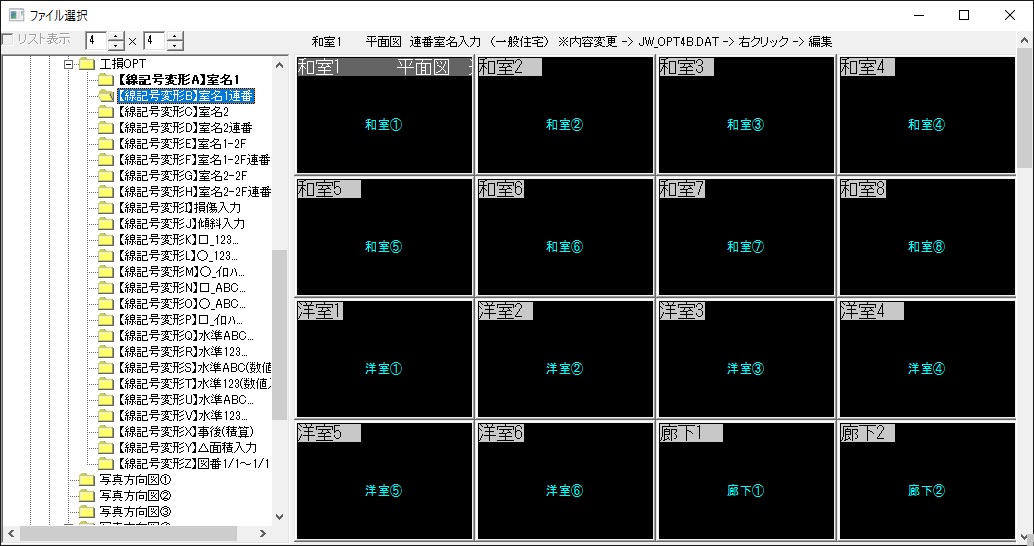Decrease the second thumbnail row count spinner
This screenshot has height=546, width=1034.
pos(176,46)
